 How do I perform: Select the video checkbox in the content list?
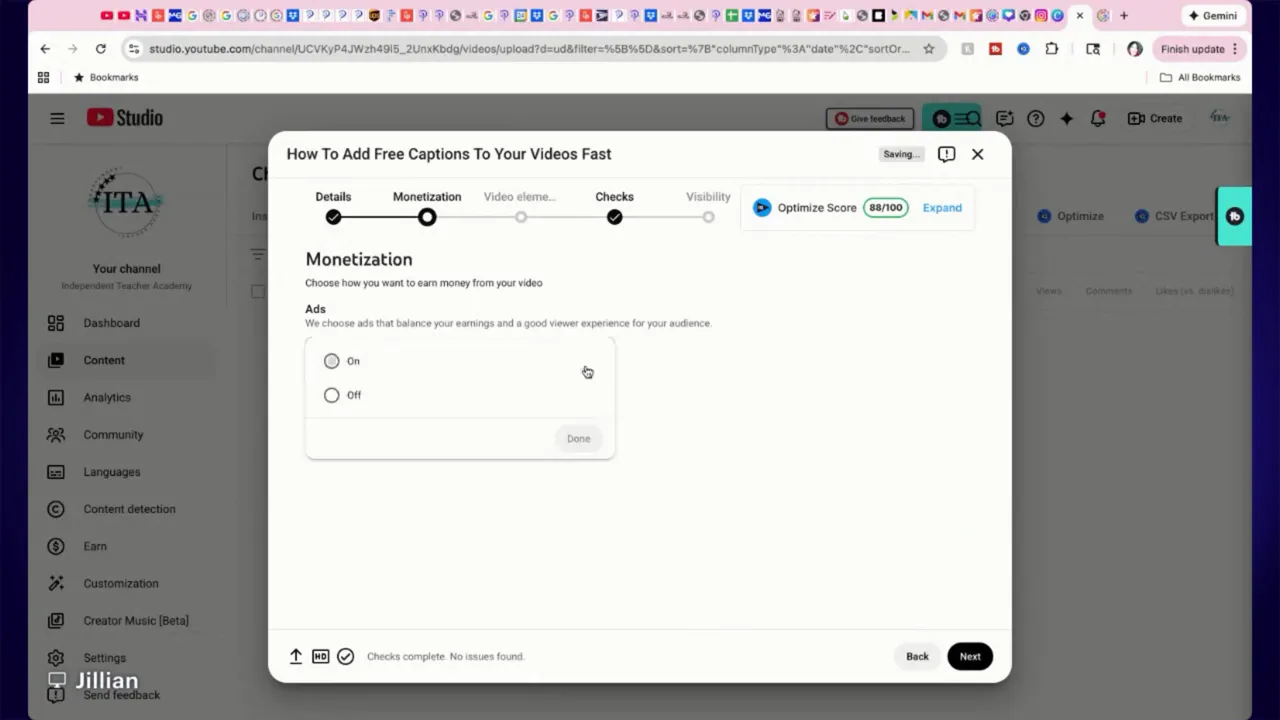[258, 291]
